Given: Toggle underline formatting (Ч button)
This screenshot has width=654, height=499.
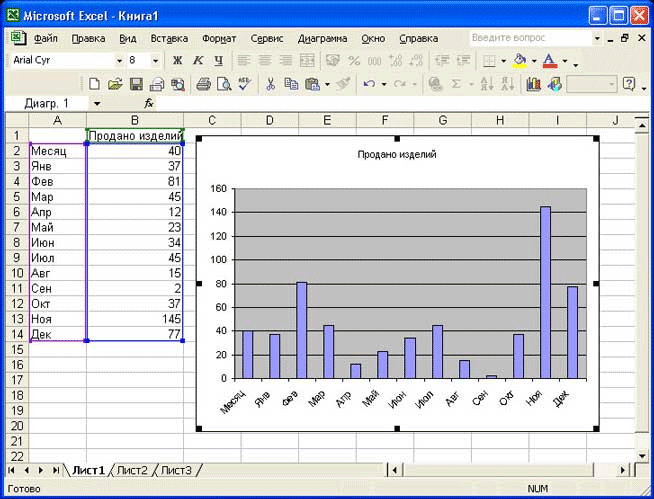Looking at the screenshot, I should [218, 61].
